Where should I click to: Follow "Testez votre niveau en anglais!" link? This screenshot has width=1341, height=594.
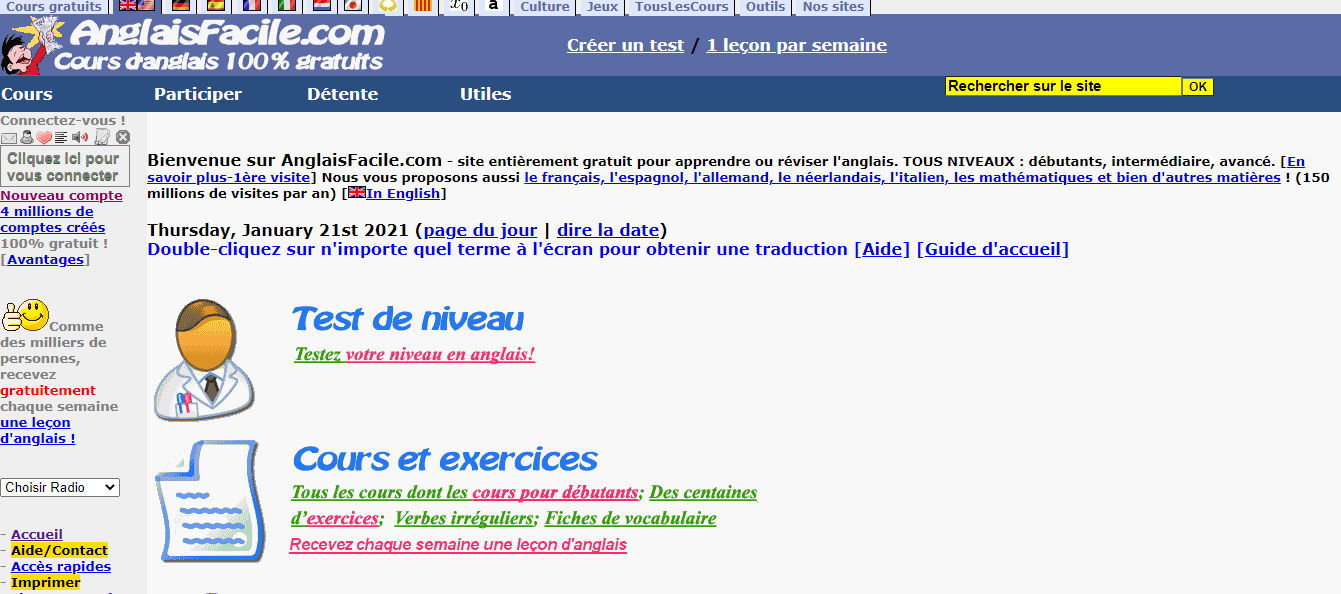point(414,354)
